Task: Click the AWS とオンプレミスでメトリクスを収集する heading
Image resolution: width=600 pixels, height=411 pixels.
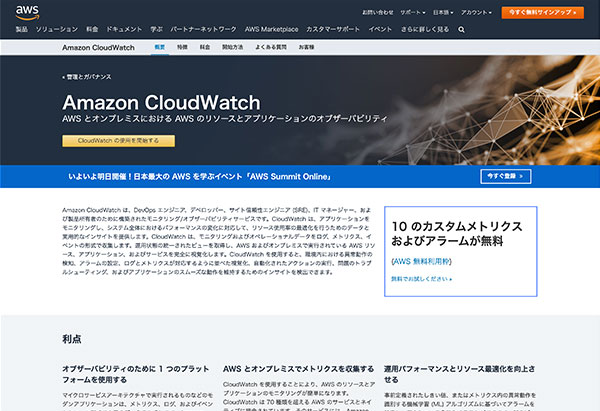Action: [x=298, y=369]
